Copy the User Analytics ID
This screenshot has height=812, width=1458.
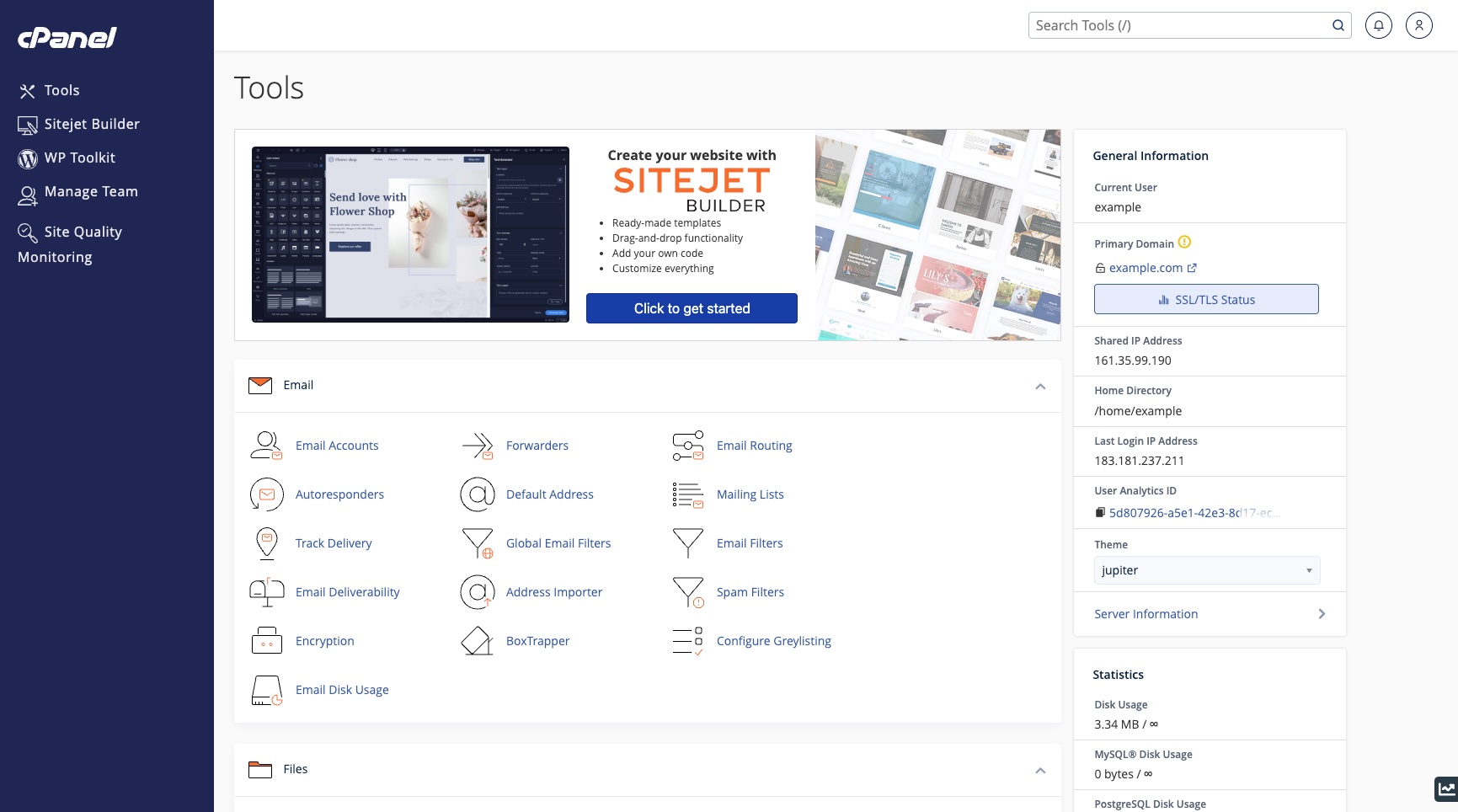coord(1100,511)
